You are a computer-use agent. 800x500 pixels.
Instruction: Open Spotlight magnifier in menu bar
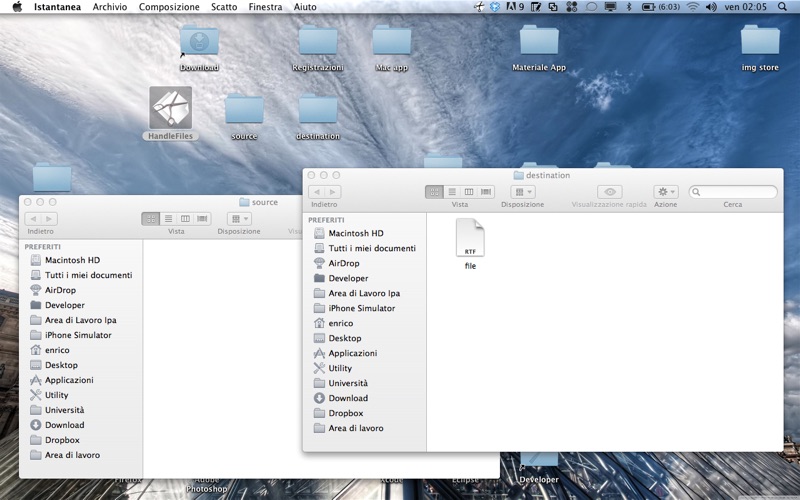tap(782, 7)
